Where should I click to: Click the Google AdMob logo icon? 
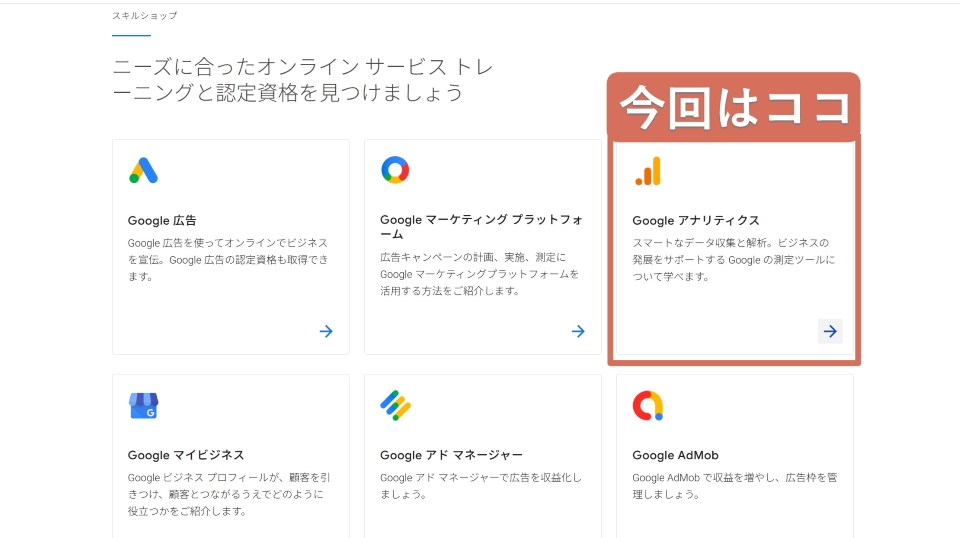(647, 405)
